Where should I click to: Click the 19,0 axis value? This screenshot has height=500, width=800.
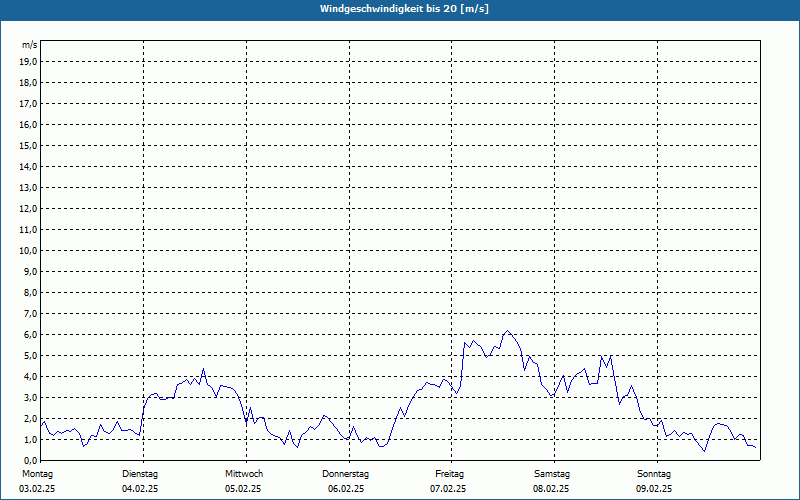tap(29, 62)
